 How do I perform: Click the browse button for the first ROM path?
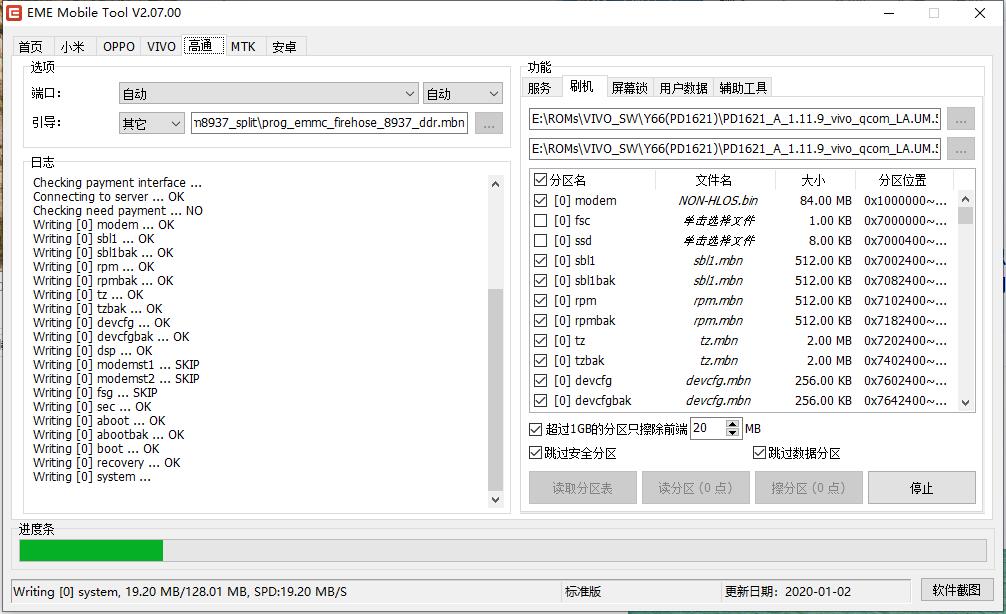coord(960,119)
